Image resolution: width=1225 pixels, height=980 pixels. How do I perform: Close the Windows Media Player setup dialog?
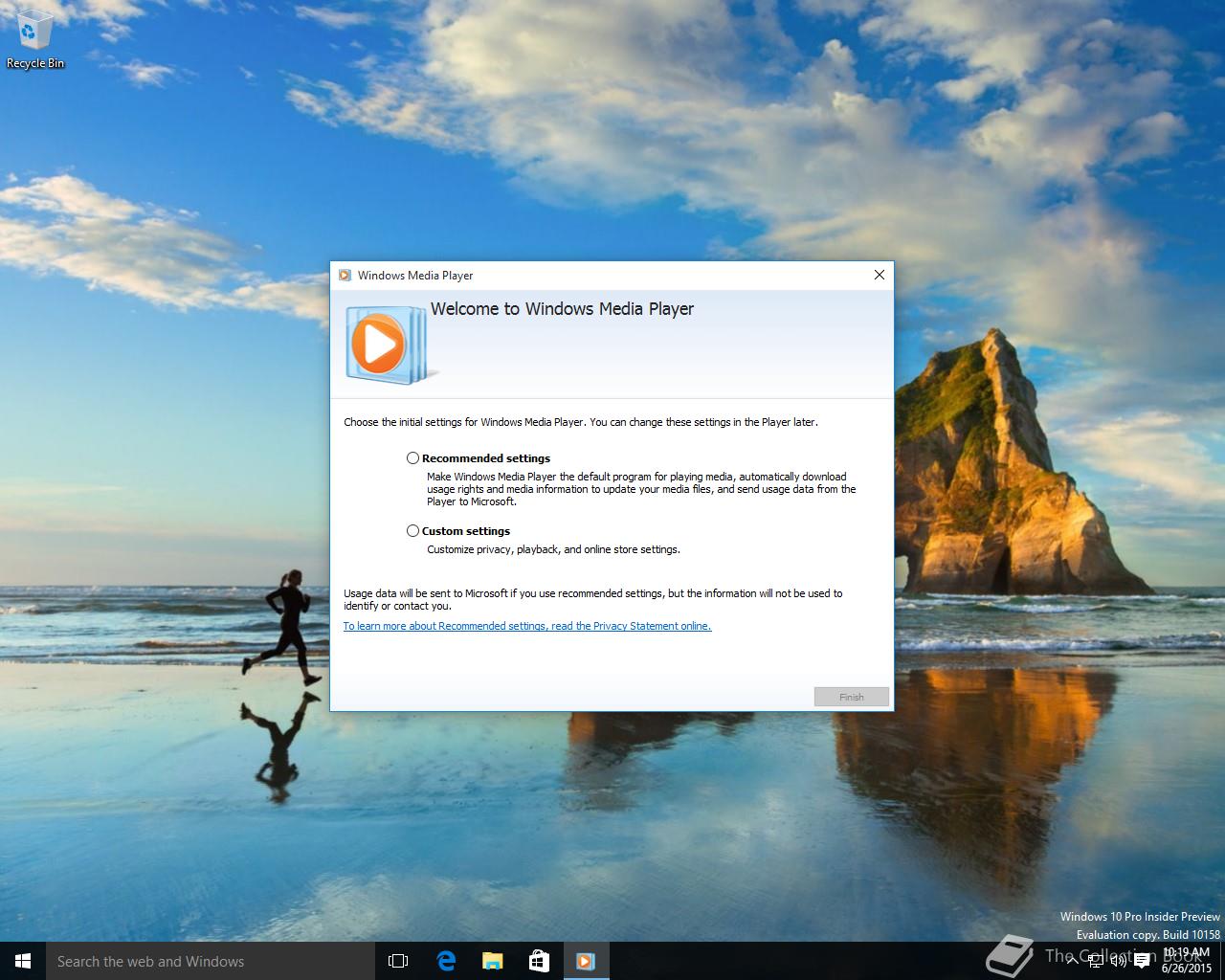[x=879, y=275]
